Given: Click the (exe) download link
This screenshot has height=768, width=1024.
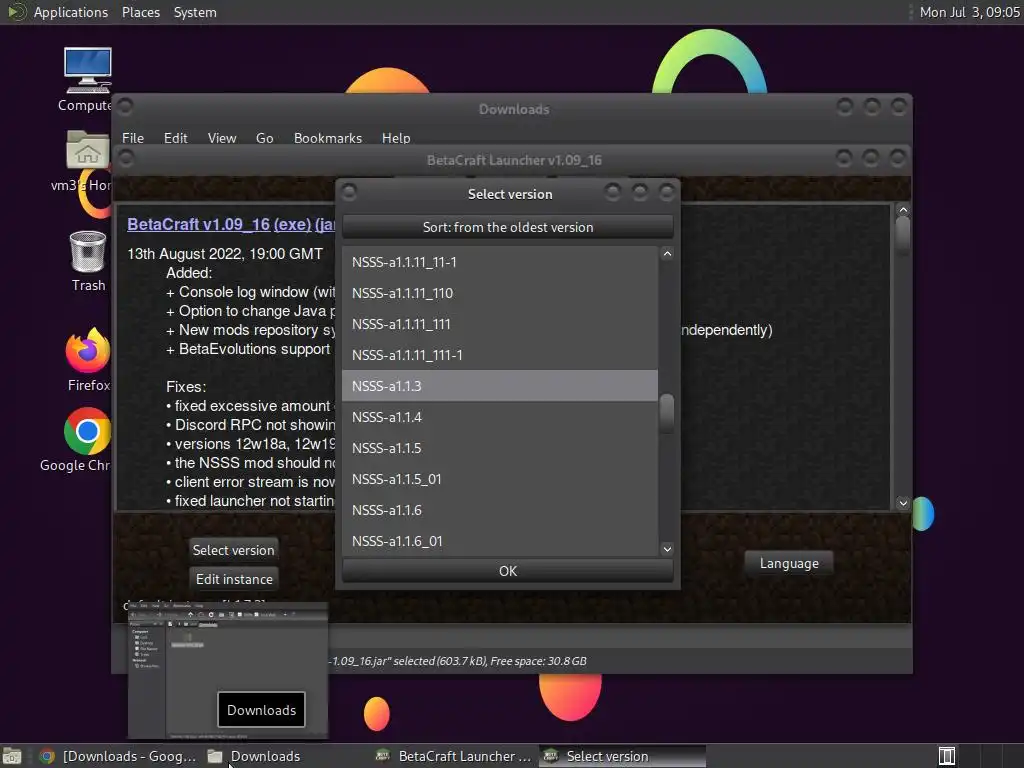Looking at the screenshot, I should click(293, 224).
